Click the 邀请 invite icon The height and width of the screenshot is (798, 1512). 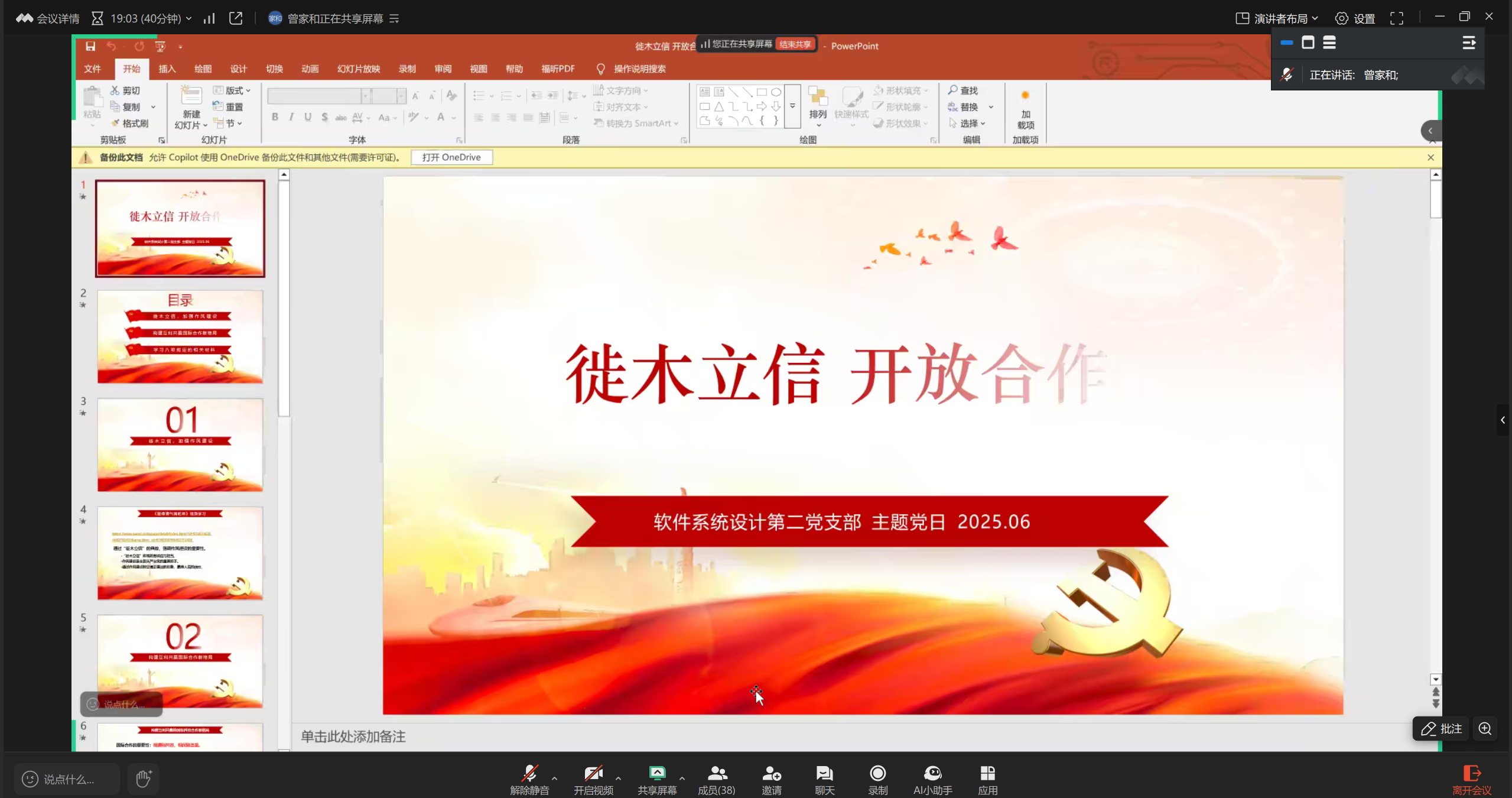click(771, 779)
